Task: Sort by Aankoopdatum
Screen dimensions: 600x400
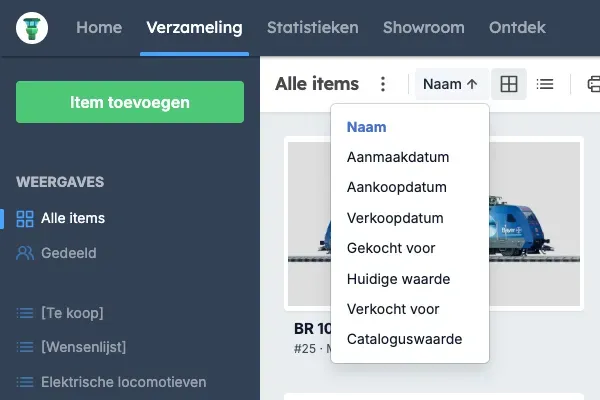Action: coord(397,187)
